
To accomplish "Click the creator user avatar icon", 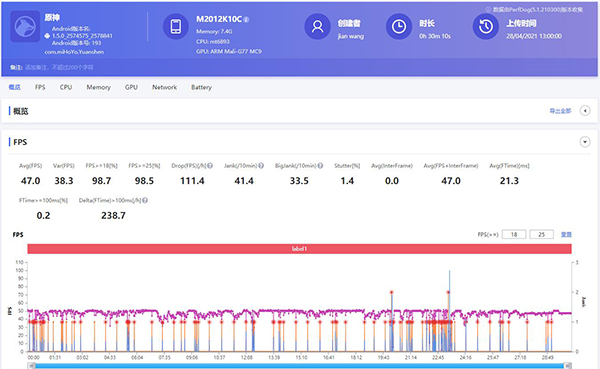I will [317, 26].
